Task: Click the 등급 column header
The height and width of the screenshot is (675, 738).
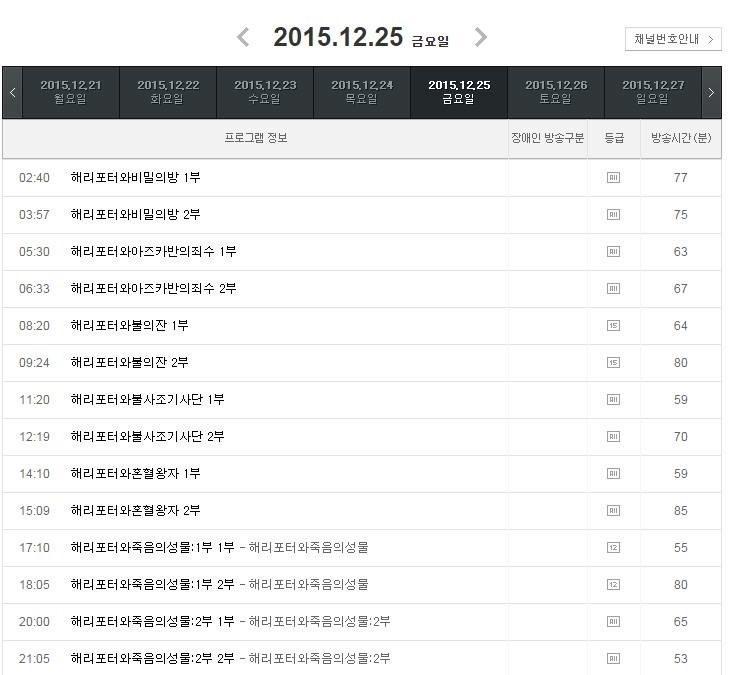Action: (614, 138)
